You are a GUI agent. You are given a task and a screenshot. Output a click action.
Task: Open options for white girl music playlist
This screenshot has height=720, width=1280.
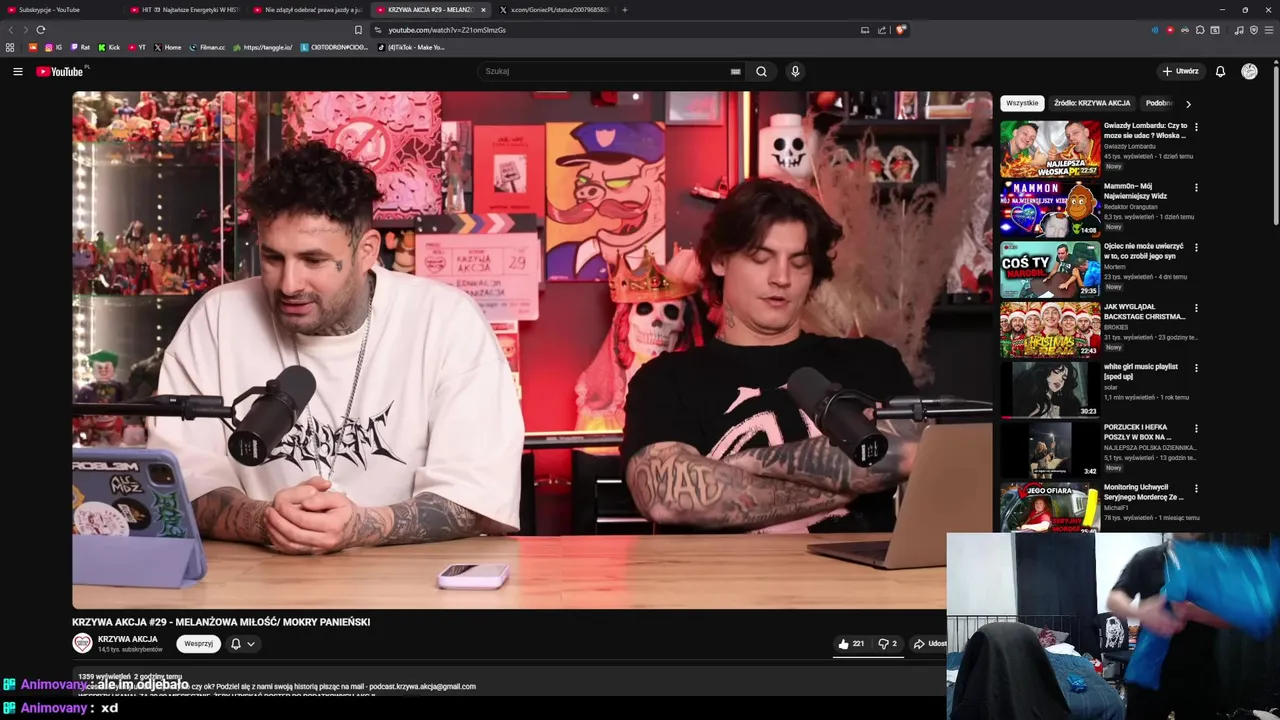tap(1196, 368)
